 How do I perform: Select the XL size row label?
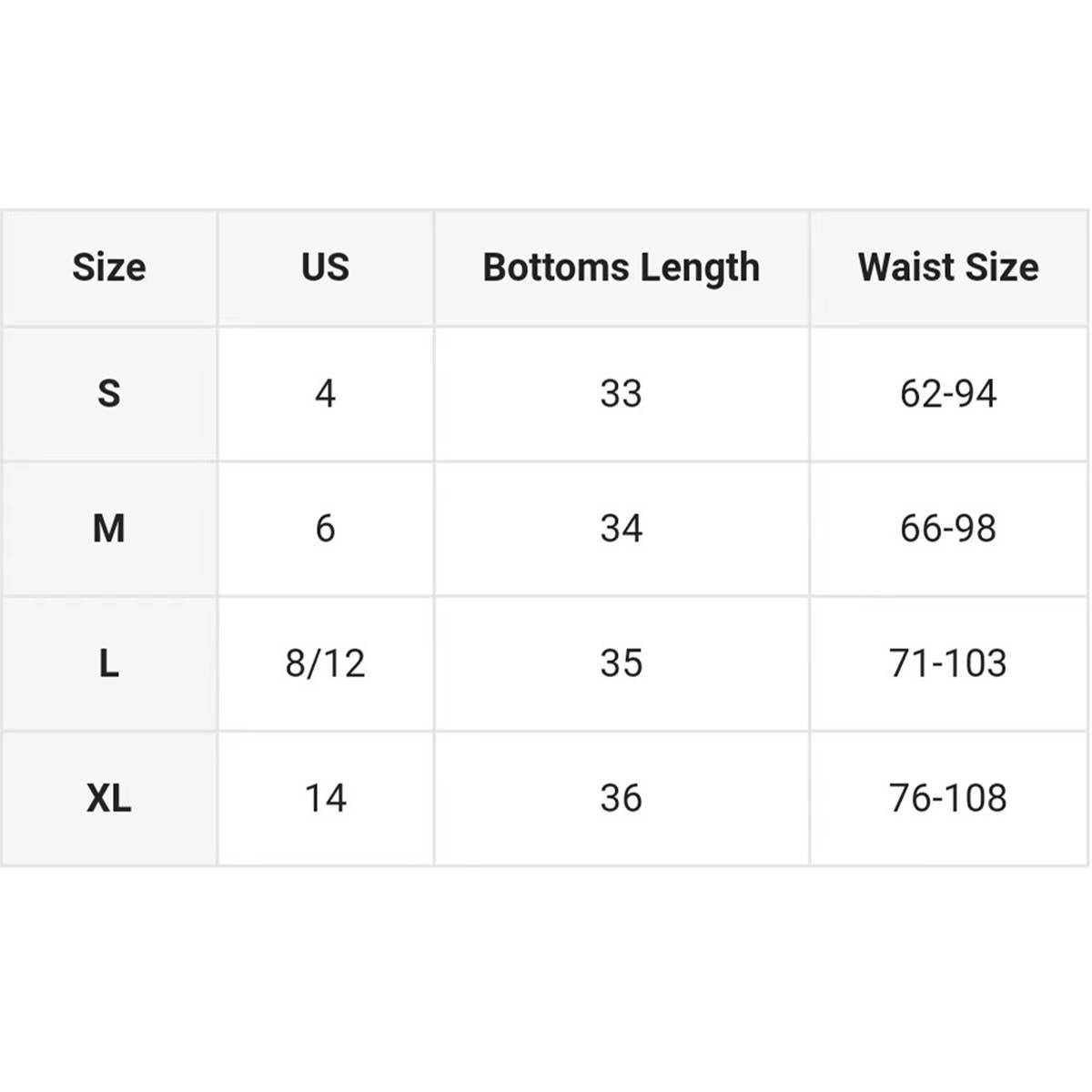tap(109, 798)
